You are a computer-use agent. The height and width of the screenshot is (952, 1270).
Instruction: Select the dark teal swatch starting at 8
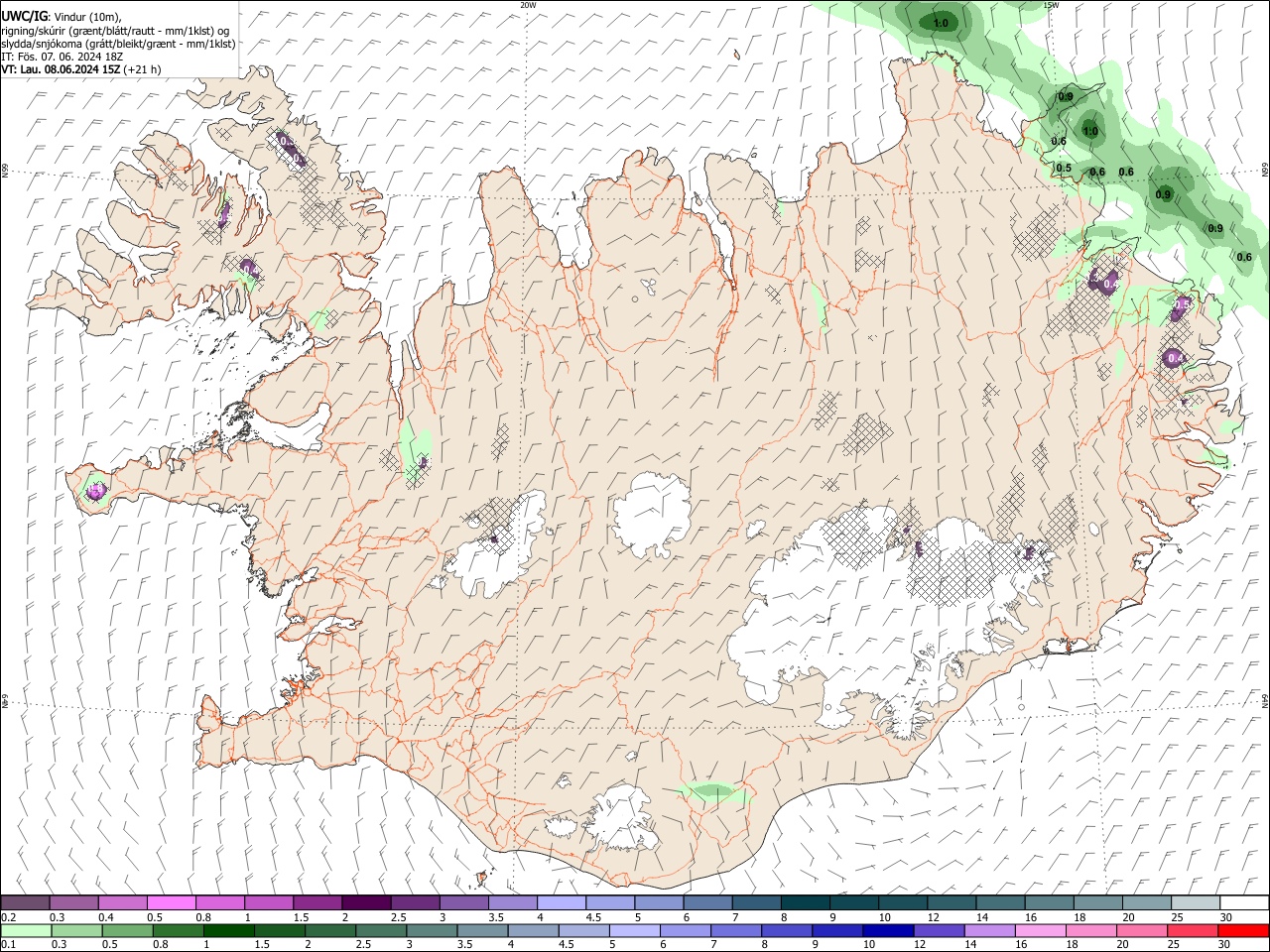click(x=808, y=903)
